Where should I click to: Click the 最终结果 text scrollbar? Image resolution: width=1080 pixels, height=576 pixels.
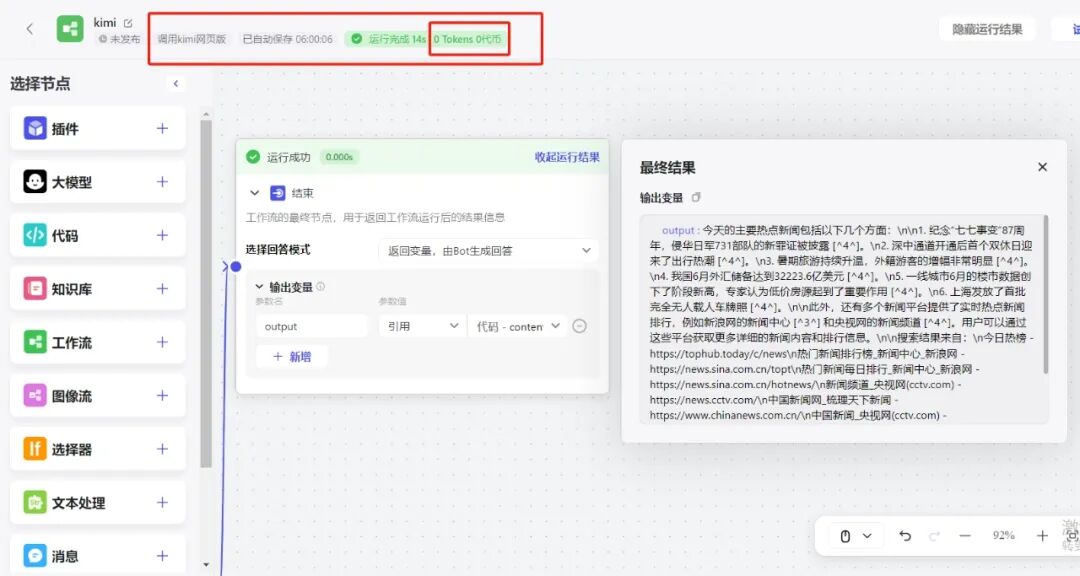click(1046, 294)
